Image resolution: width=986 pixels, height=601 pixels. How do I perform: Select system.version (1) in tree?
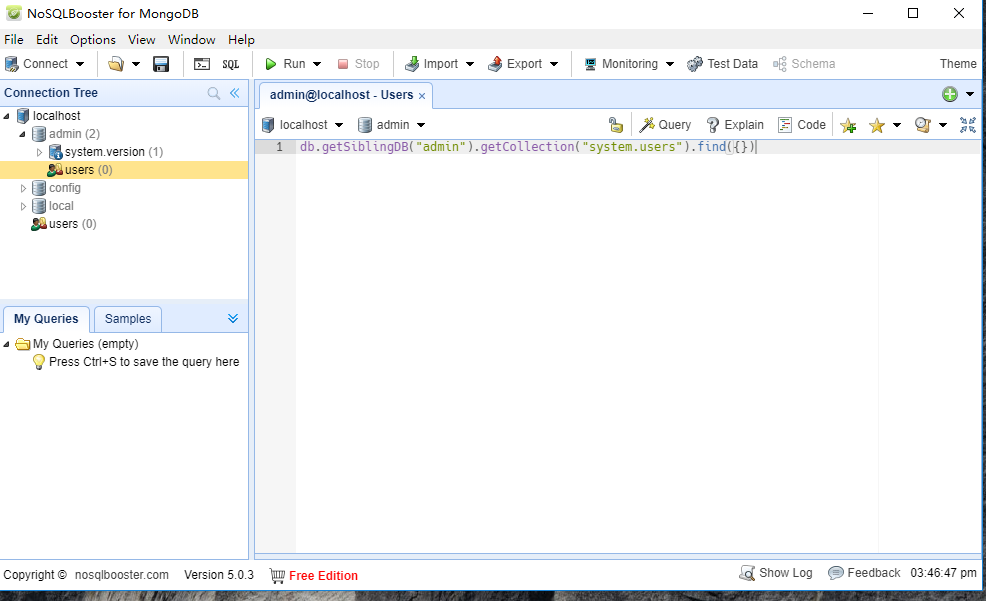pos(114,152)
